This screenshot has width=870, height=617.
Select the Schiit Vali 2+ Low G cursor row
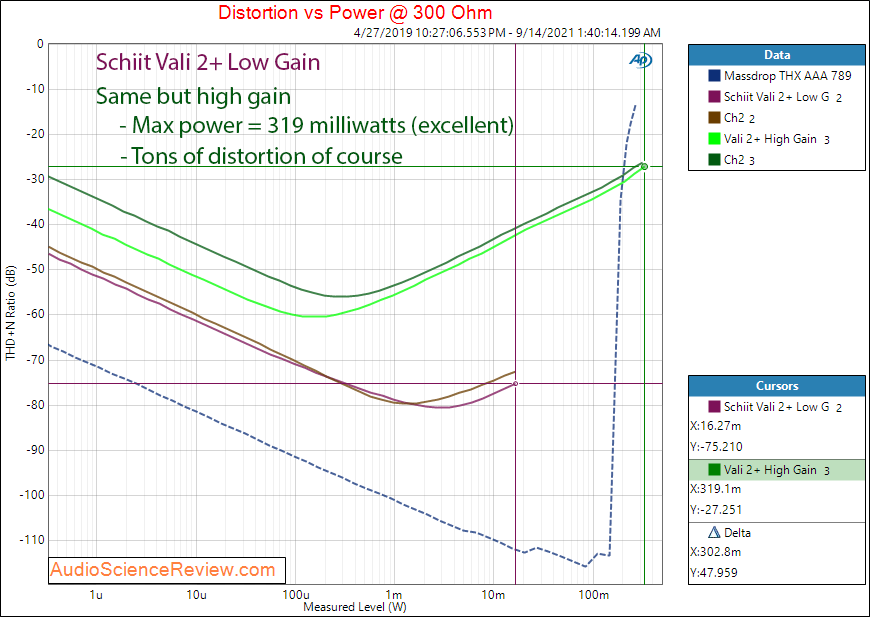click(x=777, y=407)
